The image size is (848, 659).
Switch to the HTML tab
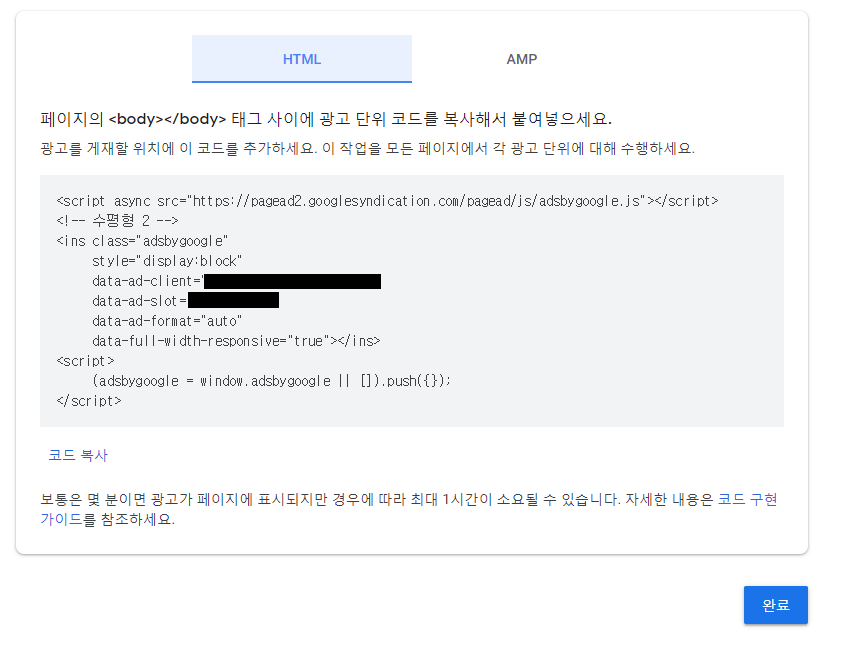[302, 59]
